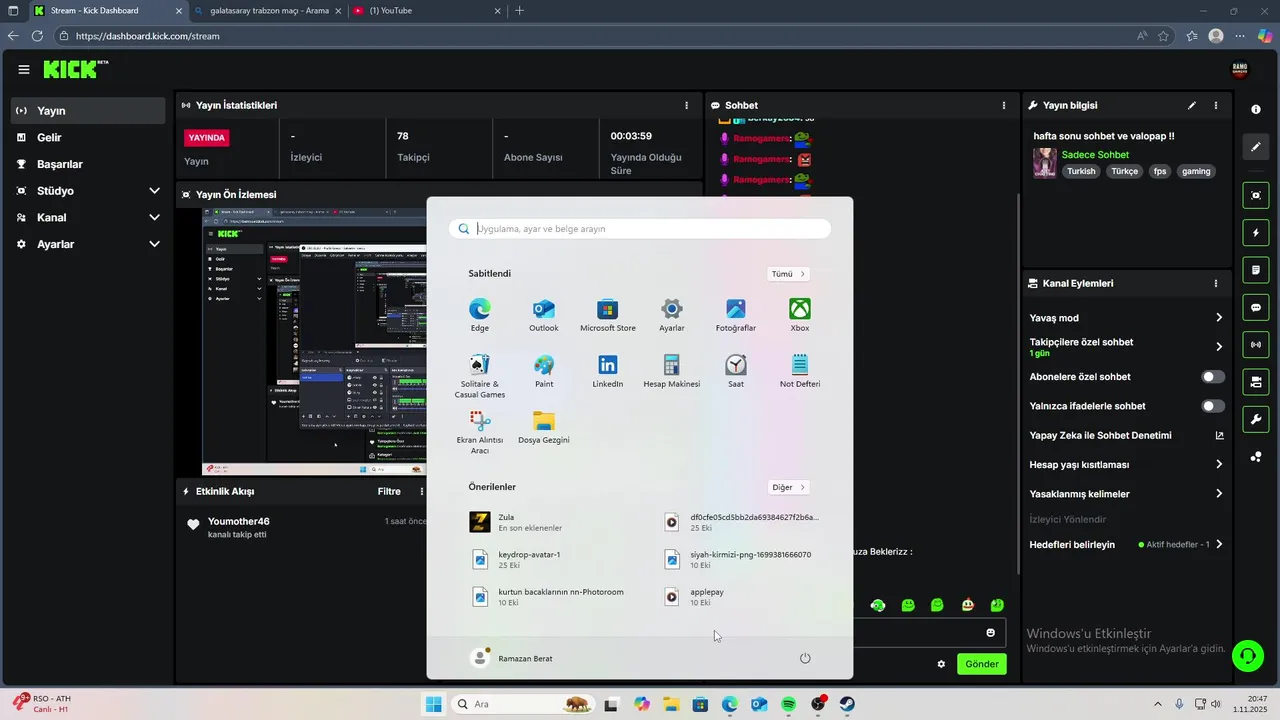Image resolution: width=1280 pixels, height=720 pixels.
Task: Open Hedefleri belirleyin goals settings
Action: click(x=1126, y=545)
